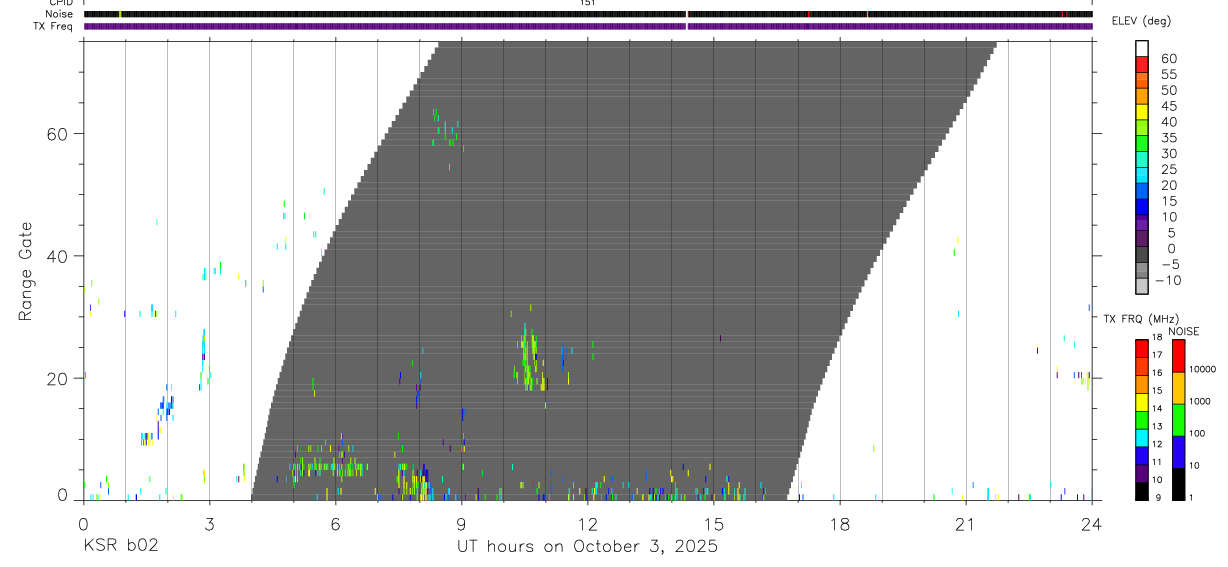The image size is (1228, 567).
Task: Select the yellow segment of the ELEV color bar
Action: tap(1141, 112)
